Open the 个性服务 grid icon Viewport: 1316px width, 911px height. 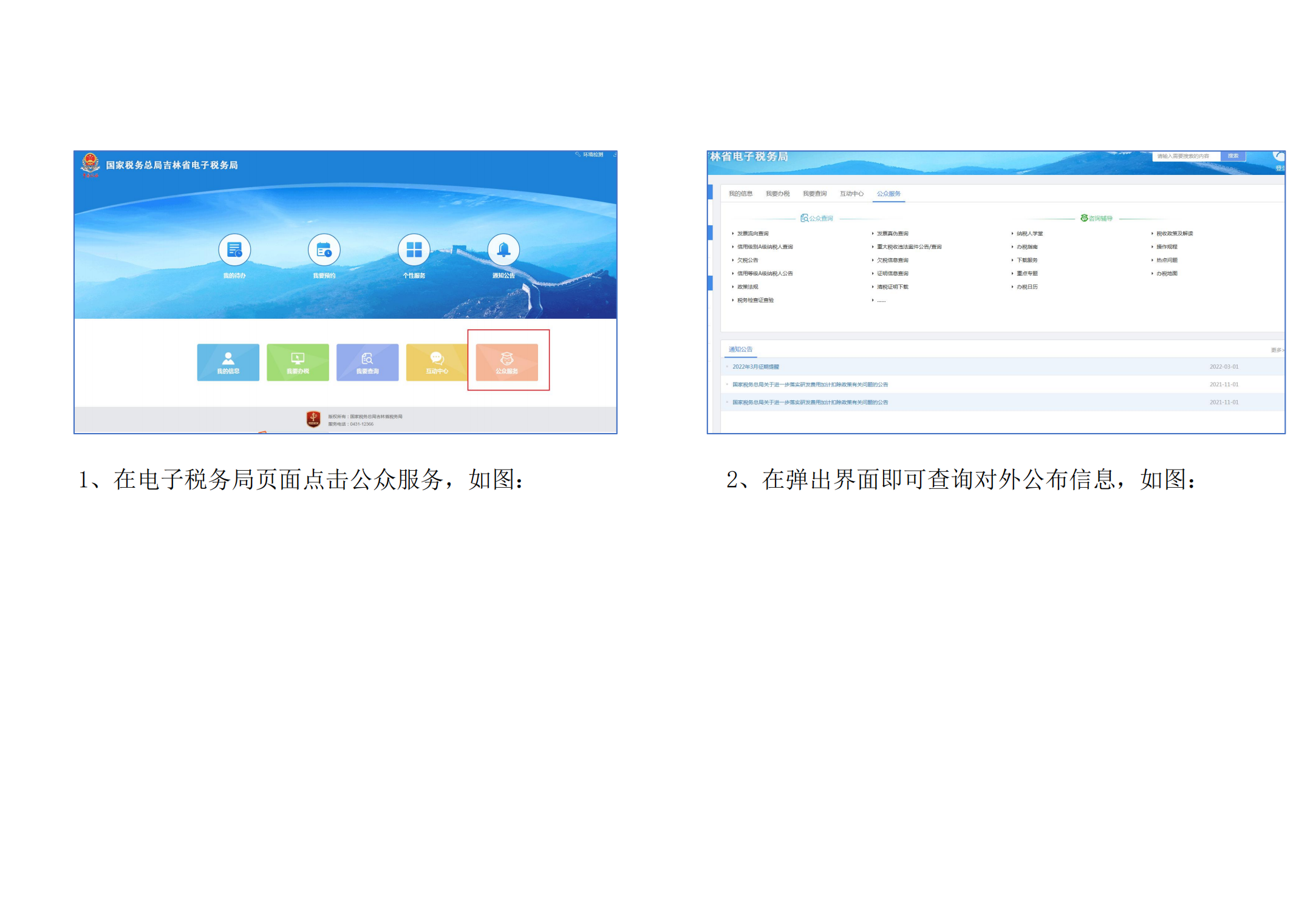click(414, 249)
